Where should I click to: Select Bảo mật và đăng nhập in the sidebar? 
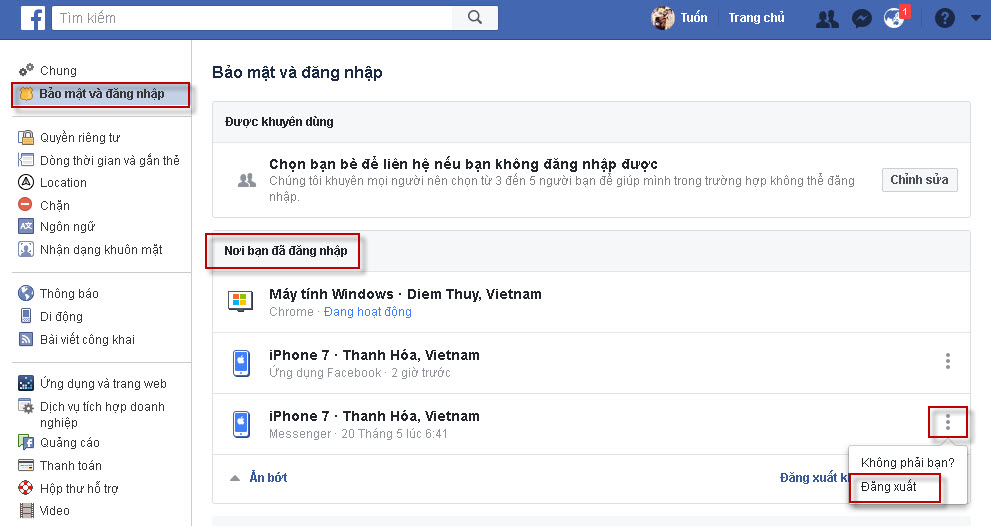(x=100, y=94)
